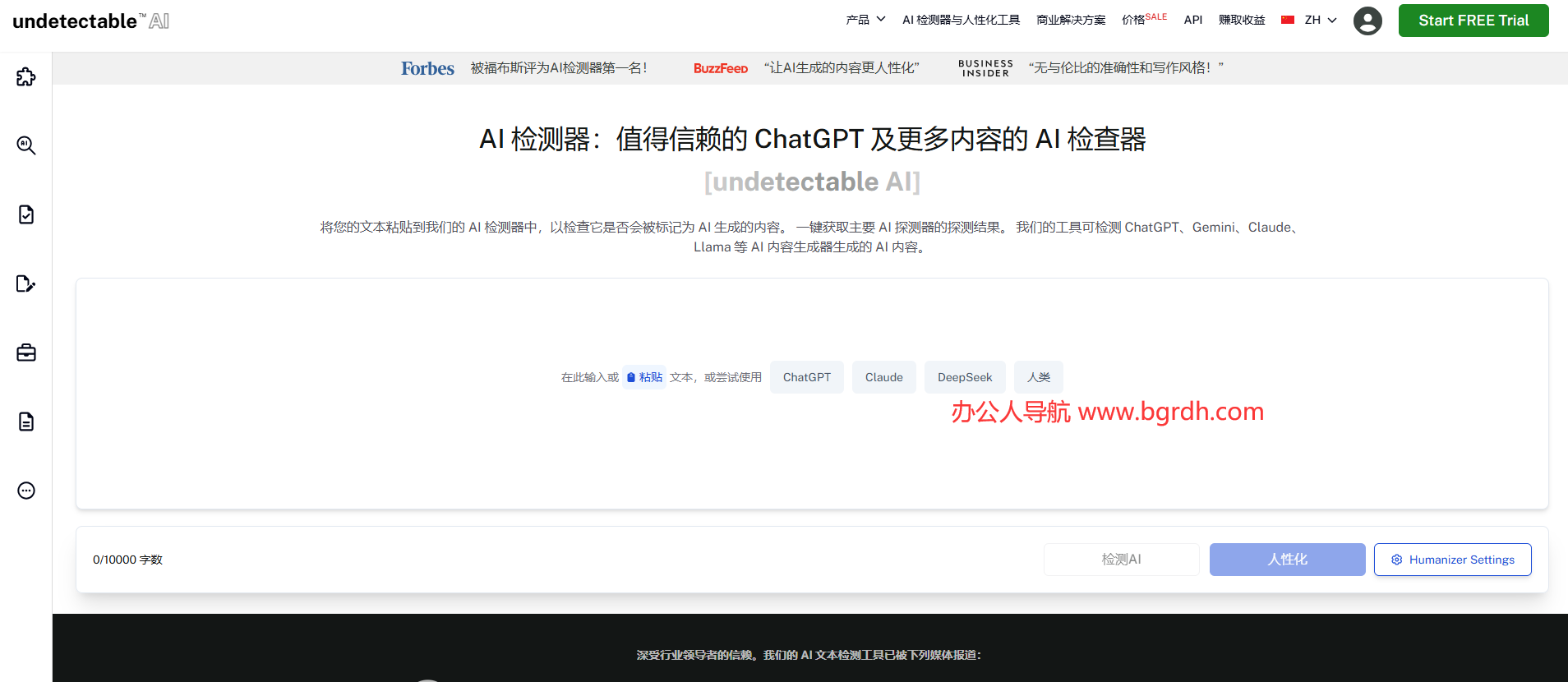This screenshot has width=1568, height=682.
Task: Try the ChatGPT sample text chip
Action: [x=806, y=377]
